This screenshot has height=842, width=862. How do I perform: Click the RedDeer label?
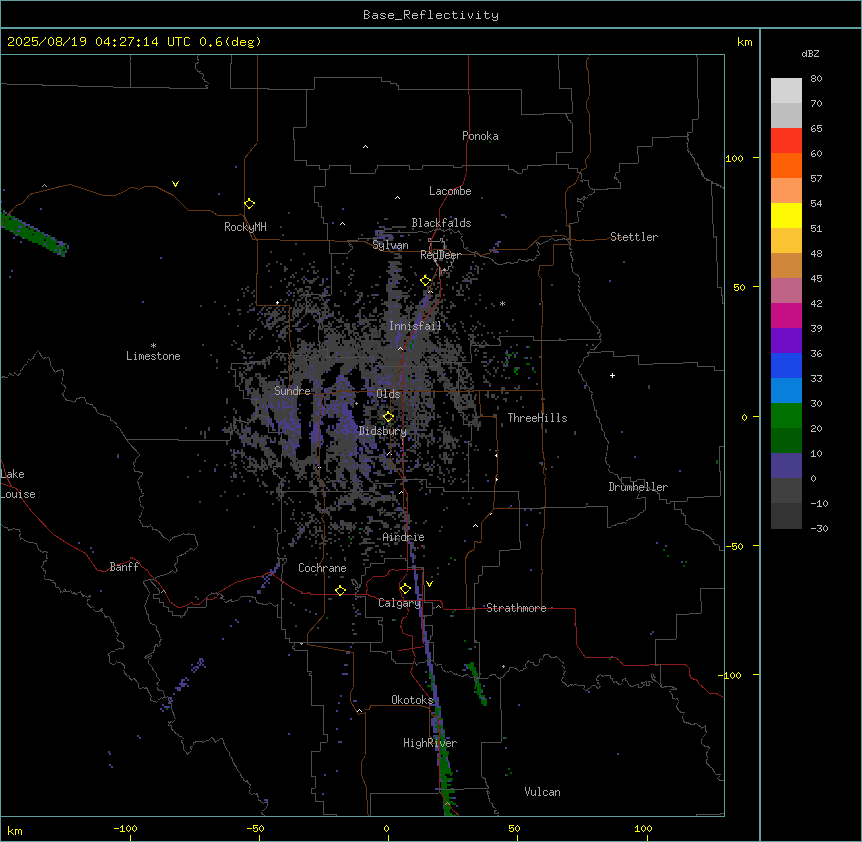(x=440, y=255)
